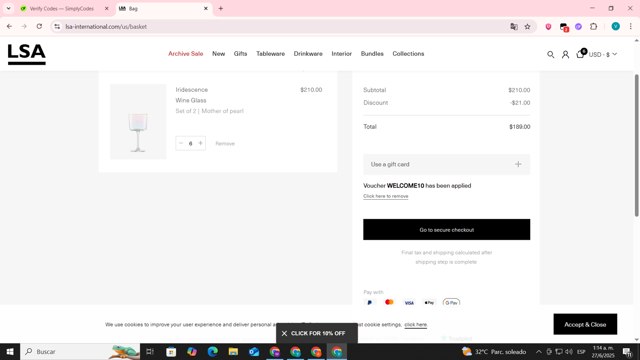The image size is (640, 360).
Task: Open the Collections menu item
Action: click(408, 53)
